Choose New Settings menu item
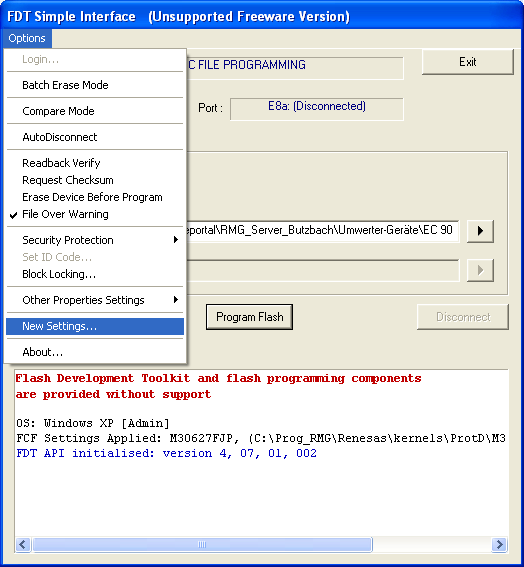Image resolution: width=524 pixels, height=567 pixels. [95, 326]
